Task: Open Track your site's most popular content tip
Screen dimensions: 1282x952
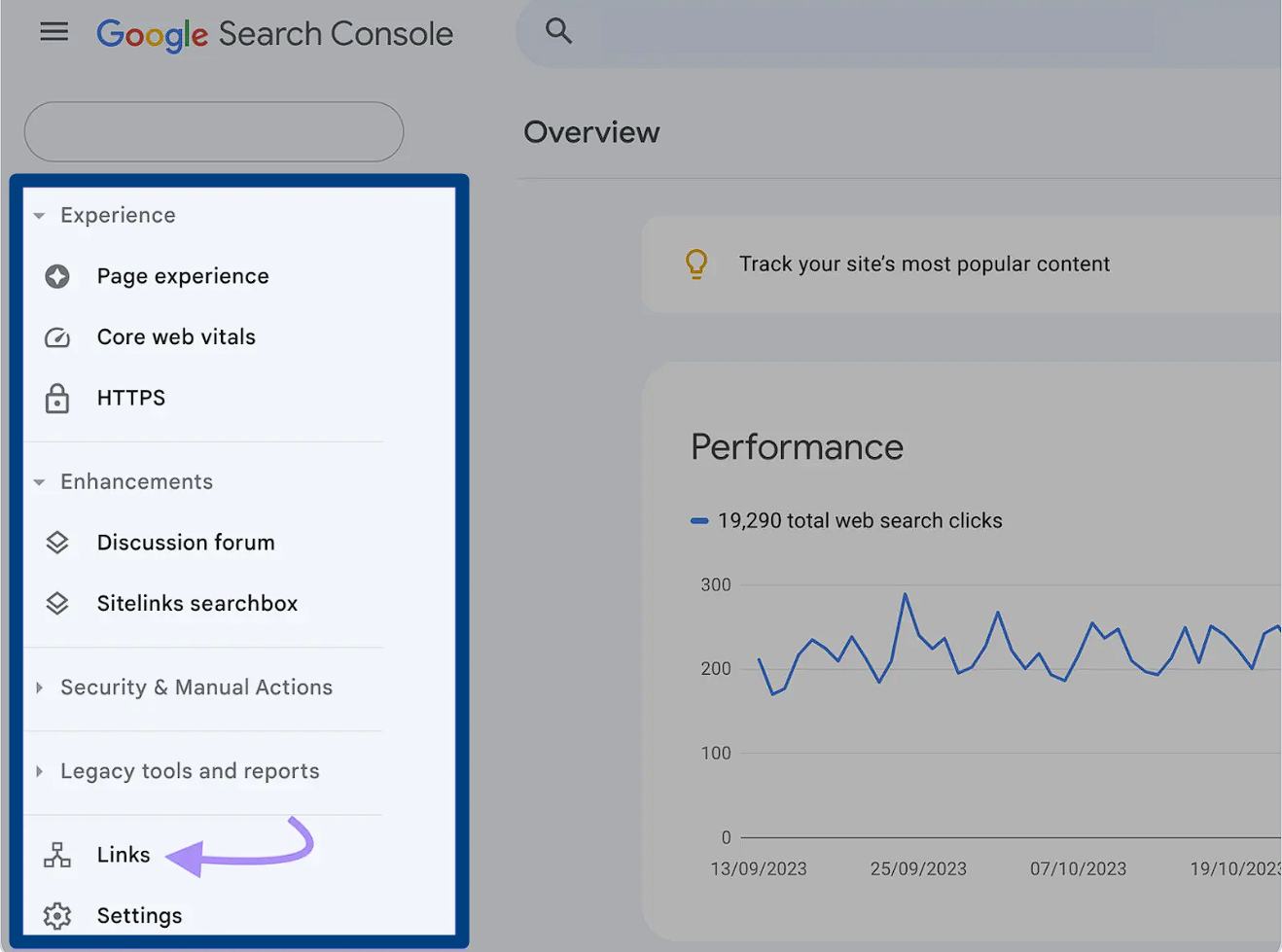Action: [924, 264]
